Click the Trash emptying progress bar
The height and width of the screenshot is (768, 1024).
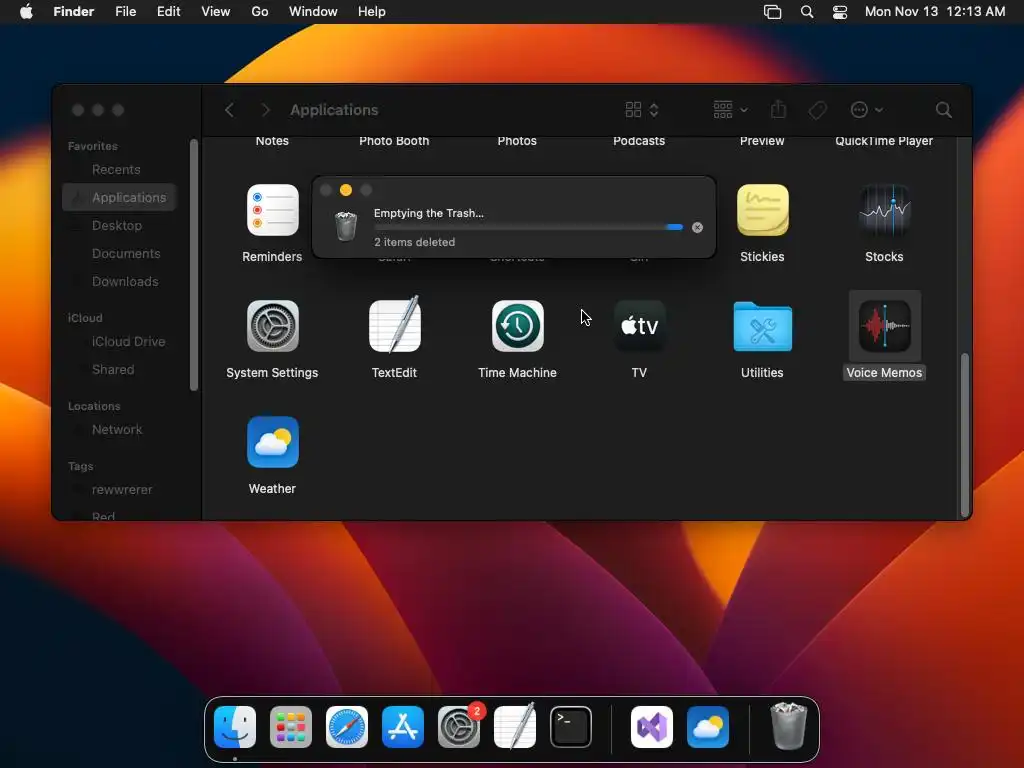529,227
